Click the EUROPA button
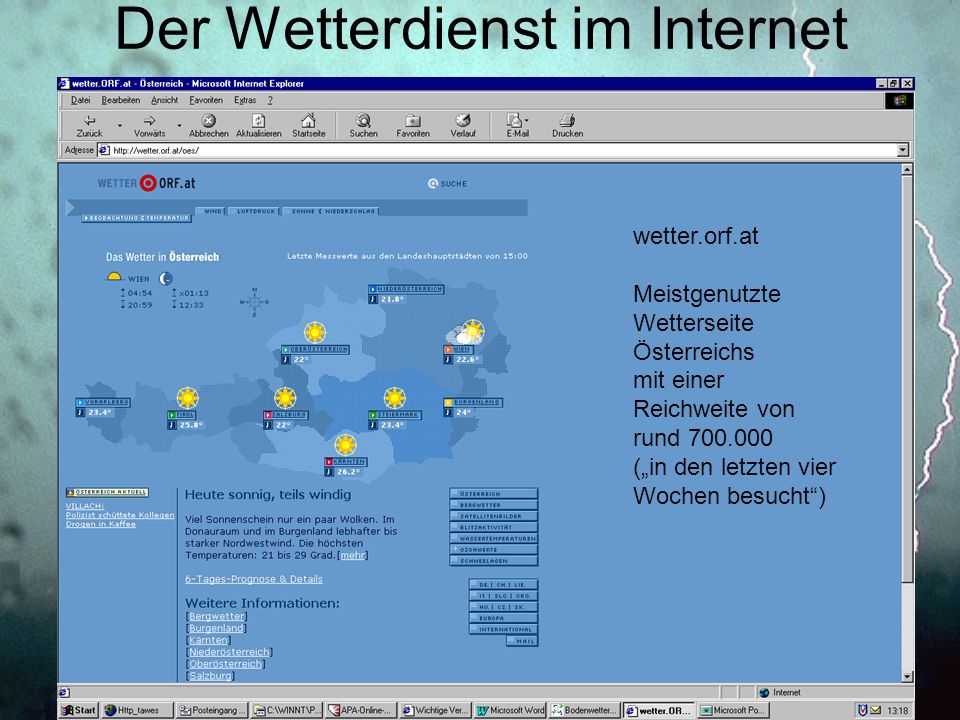Screen dimensions: 960x720 tap(503, 618)
